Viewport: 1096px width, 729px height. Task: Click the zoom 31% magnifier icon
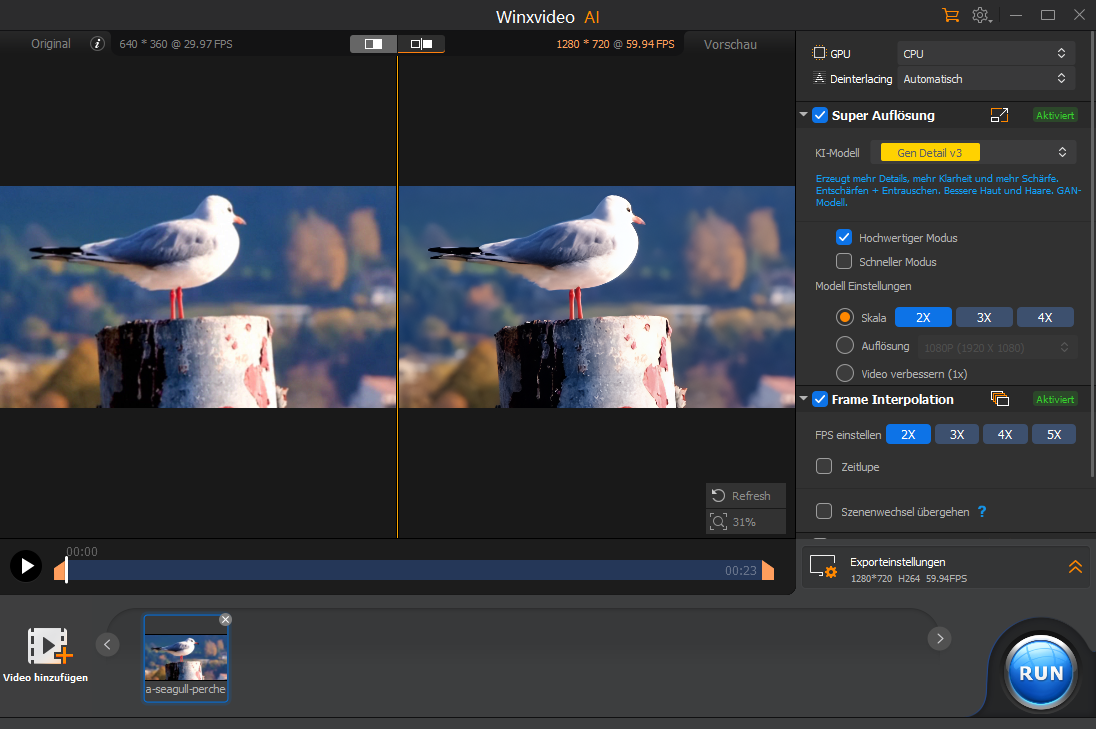718,522
